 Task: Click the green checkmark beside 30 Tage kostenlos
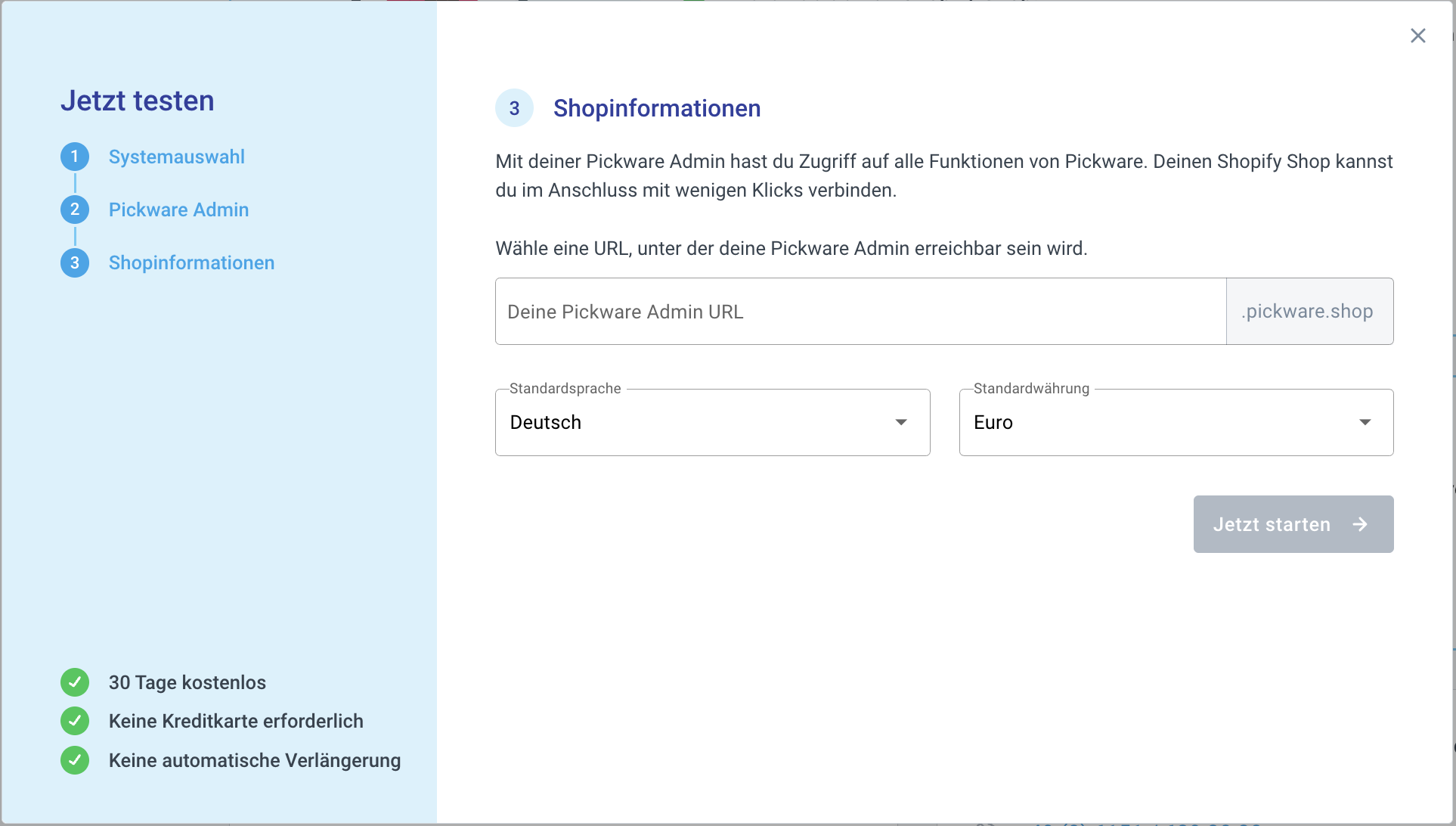click(74, 682)
